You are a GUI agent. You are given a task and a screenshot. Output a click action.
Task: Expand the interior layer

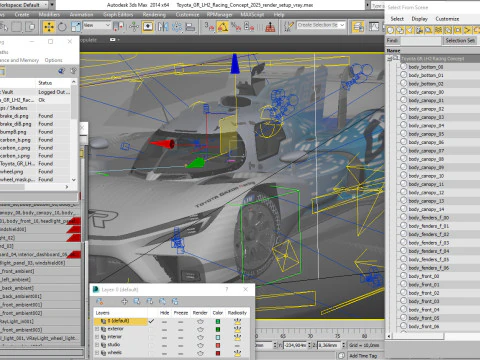click(97, 337)
